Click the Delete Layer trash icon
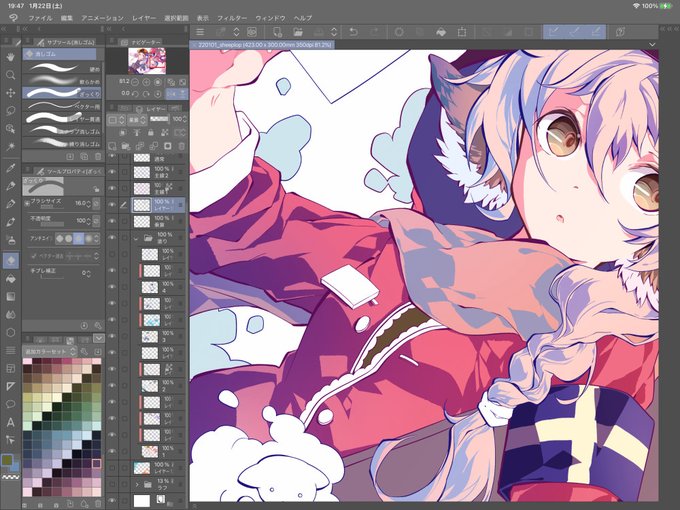Screen dimensions: 680x510 [181, 146]
